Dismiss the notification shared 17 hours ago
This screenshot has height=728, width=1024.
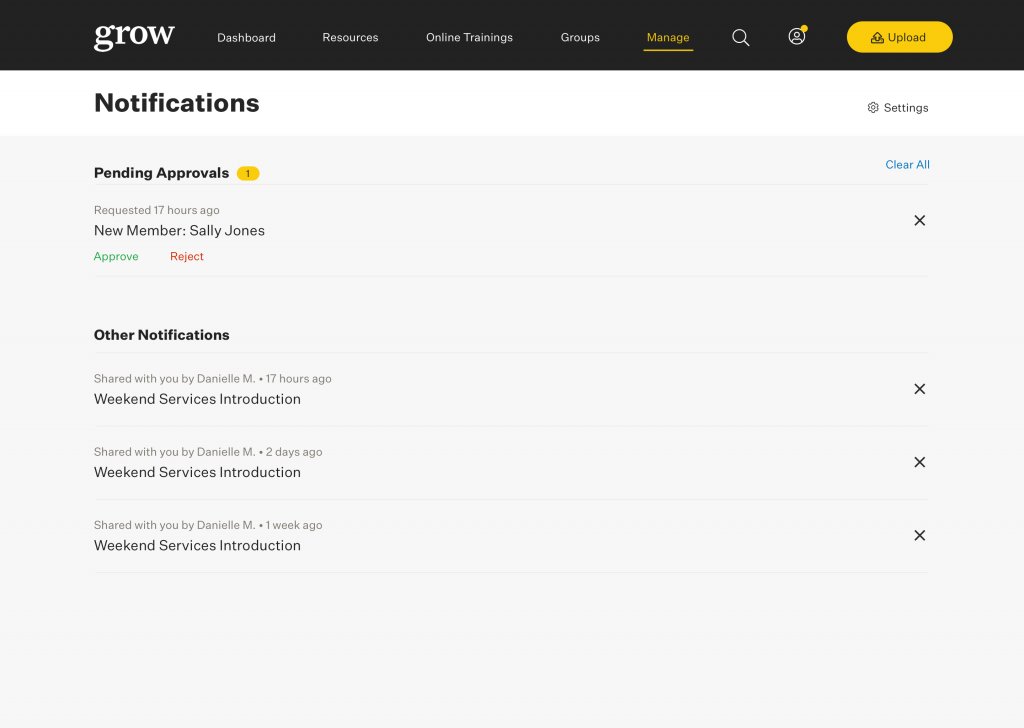pos(919,389)
